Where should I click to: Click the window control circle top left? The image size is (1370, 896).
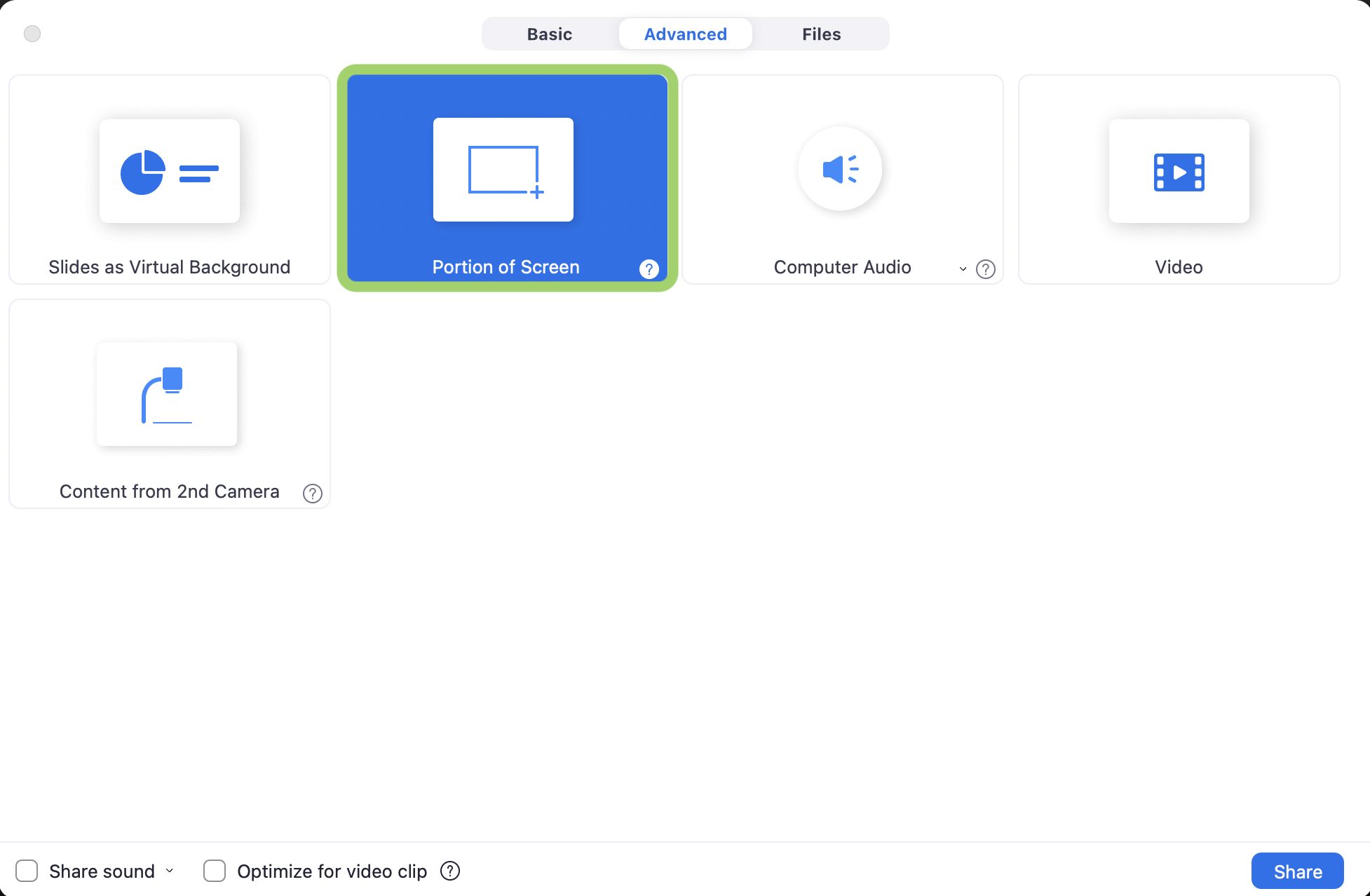[x=31, y=33]
